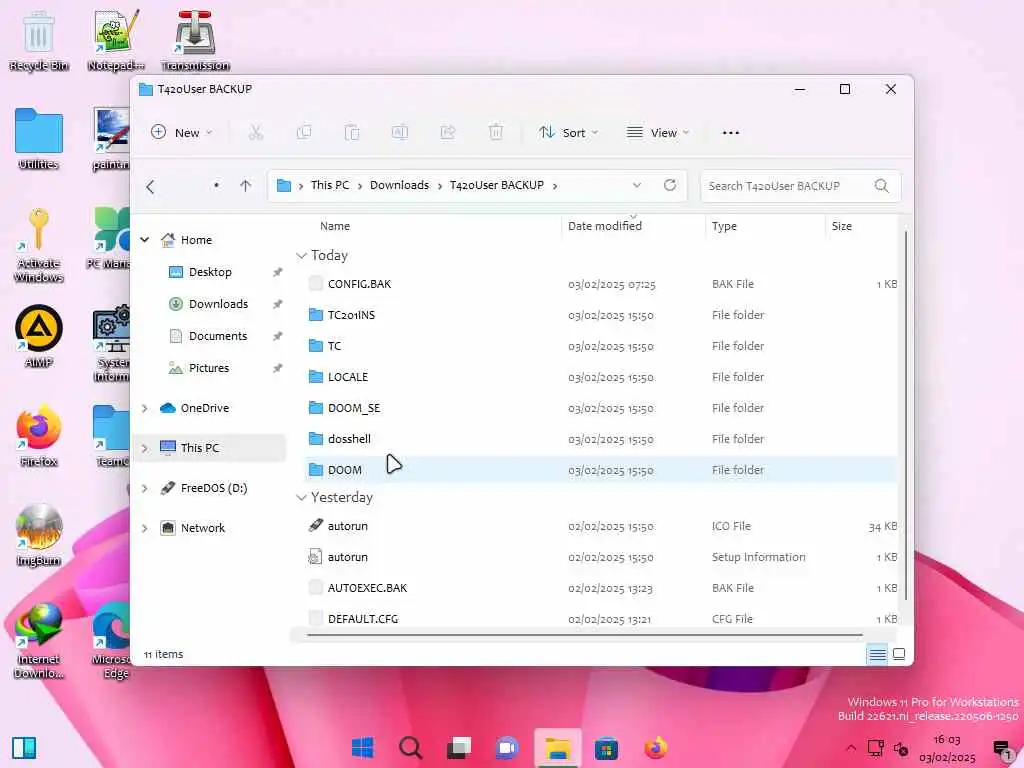Collapse Home in navigation pane
This screenshot has height=768, width=1024.
coord(145,240)
